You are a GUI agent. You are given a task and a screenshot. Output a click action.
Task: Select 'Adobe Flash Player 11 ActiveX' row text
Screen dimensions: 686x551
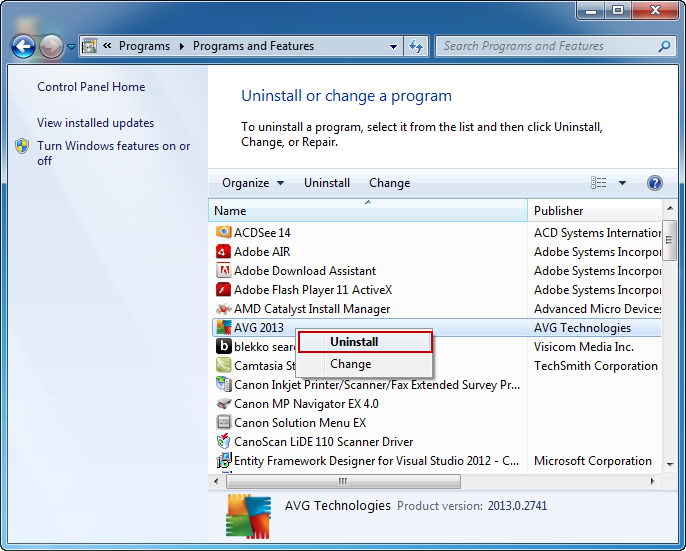tap(313, 290)
